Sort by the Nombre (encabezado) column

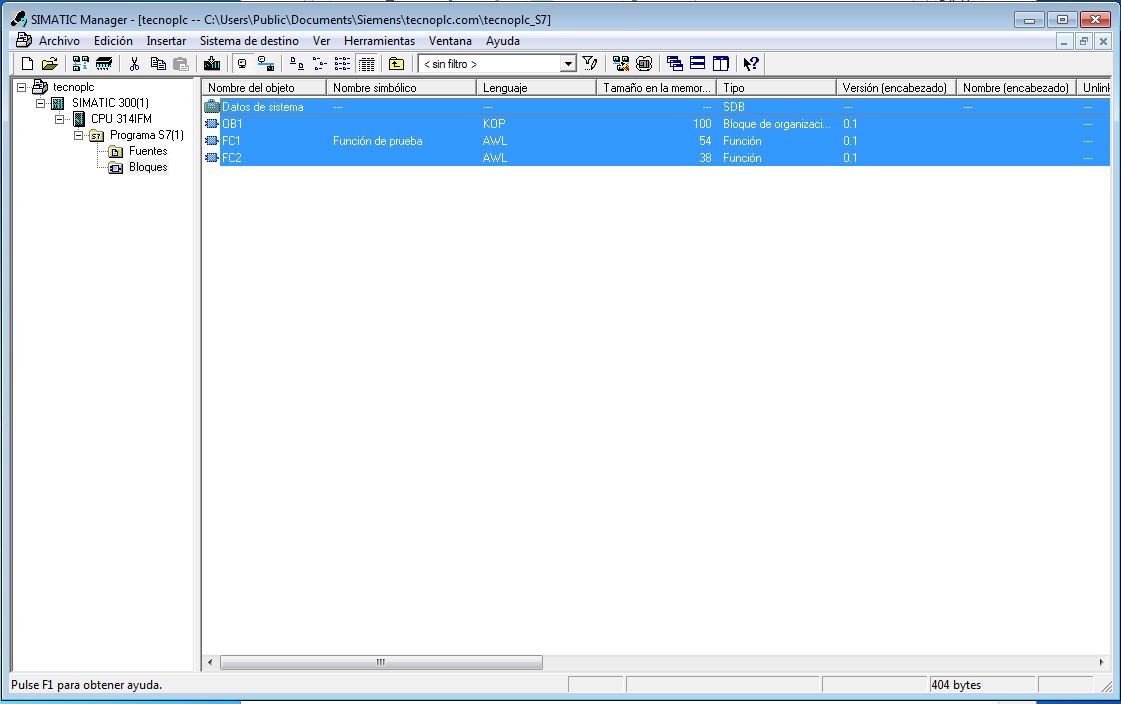click(x=1017, y=87)
